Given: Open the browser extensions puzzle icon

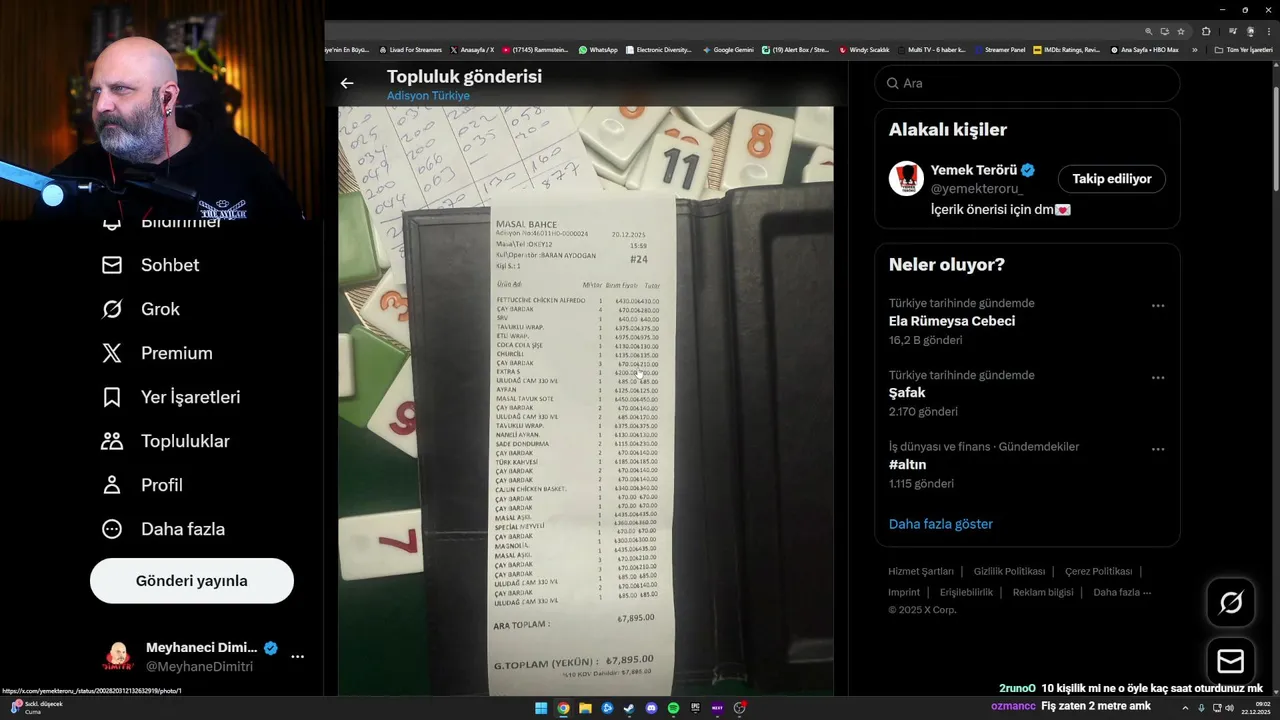Looking at the screenshot, I should pyautogui.click(x=1207, y=31).
